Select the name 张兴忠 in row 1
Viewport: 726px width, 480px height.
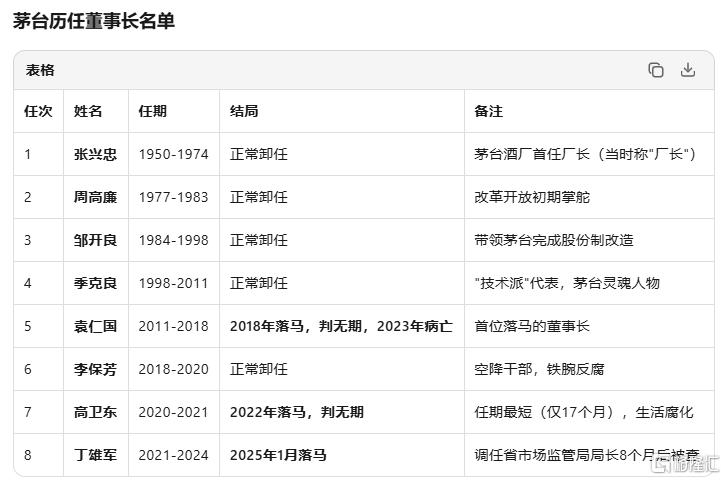[95, 154]
